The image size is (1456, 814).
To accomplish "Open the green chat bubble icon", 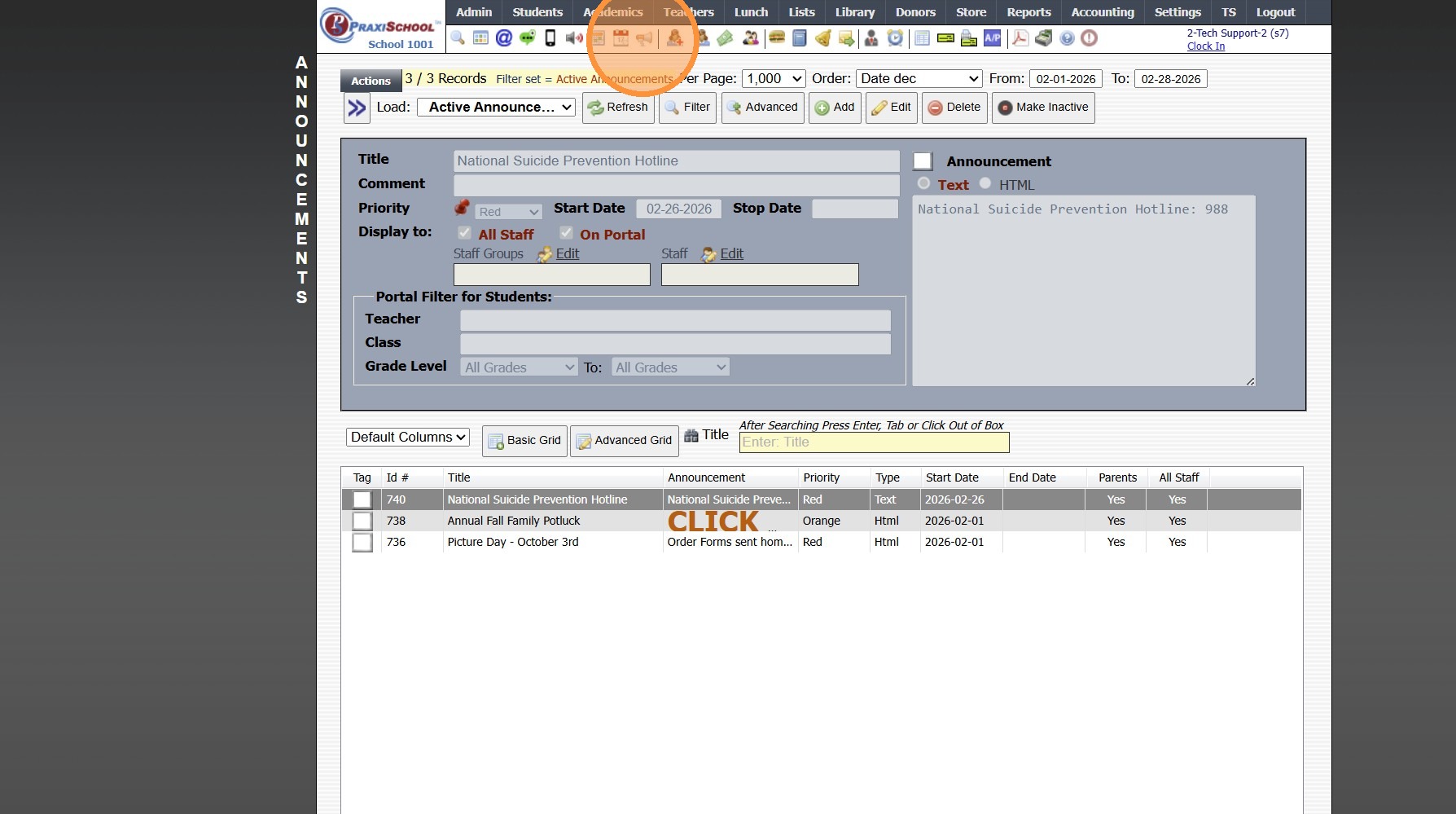I will [528, 38].
